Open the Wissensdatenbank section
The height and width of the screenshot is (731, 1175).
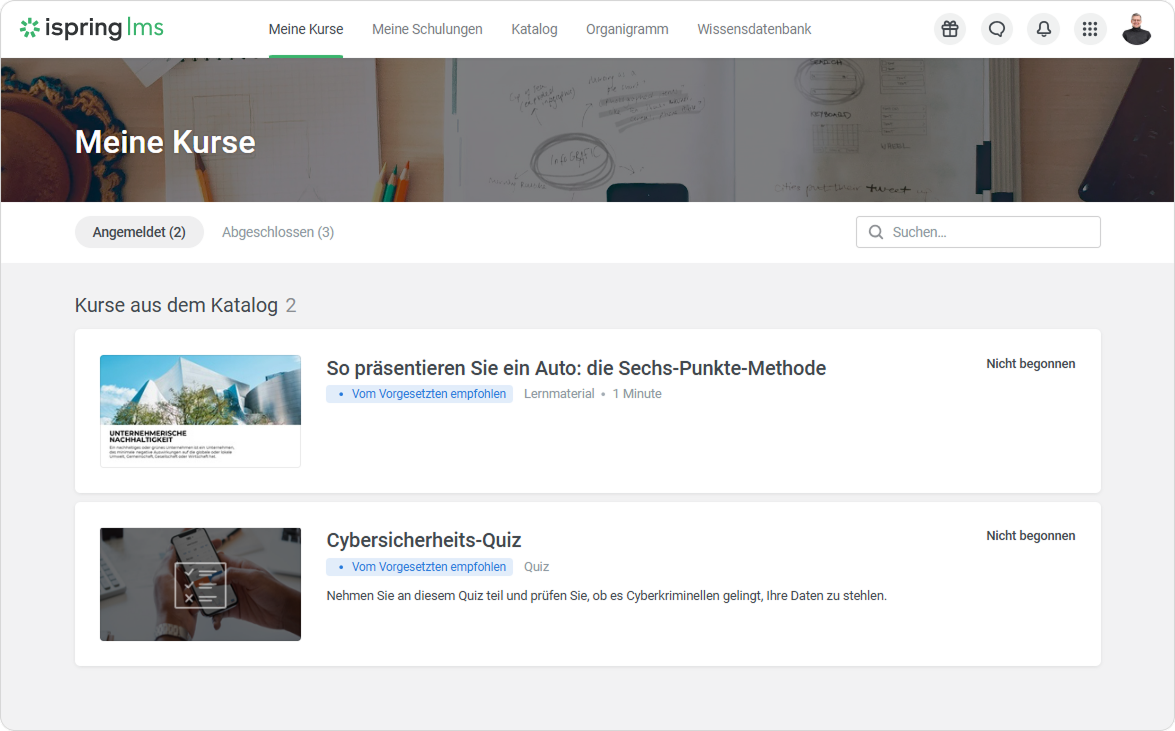pyautogui.click(x=754, y=29)
